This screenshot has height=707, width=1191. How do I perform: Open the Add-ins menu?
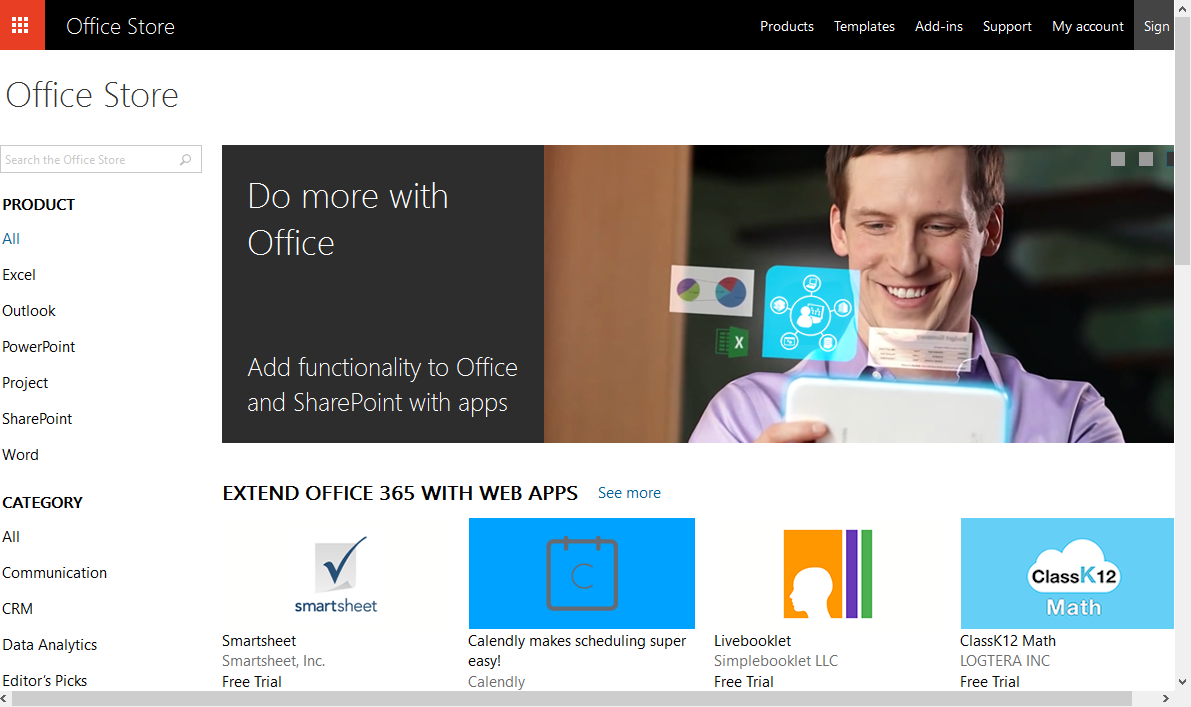click(939, 26)
